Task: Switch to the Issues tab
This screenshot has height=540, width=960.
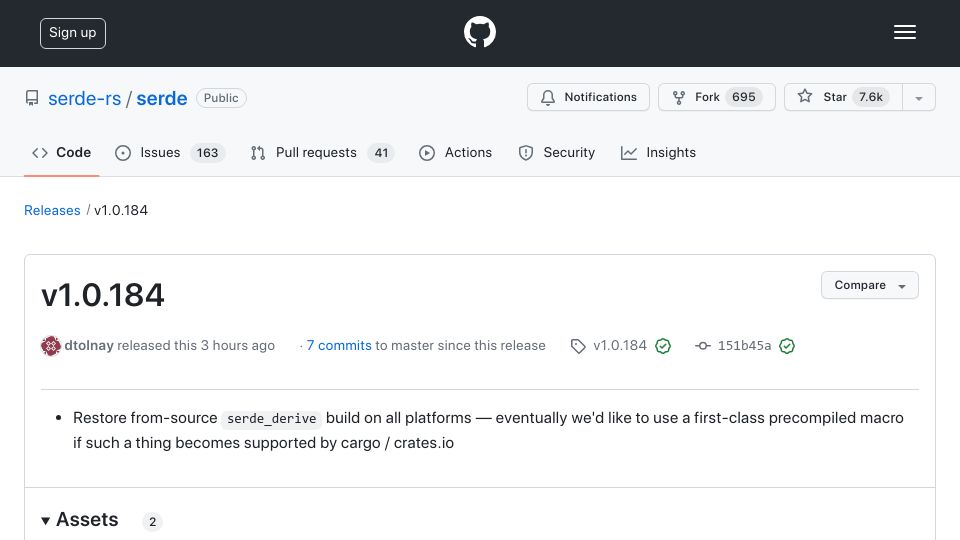Action: click(170, 152)
